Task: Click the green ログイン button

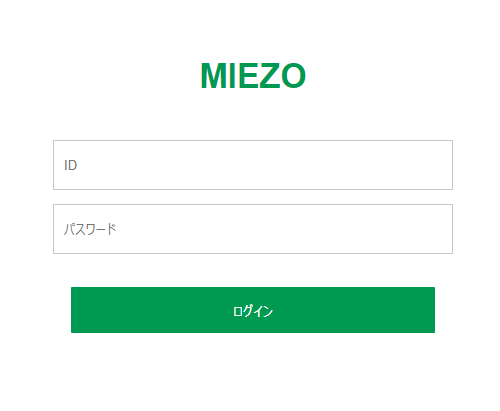Action: [253, 310]
